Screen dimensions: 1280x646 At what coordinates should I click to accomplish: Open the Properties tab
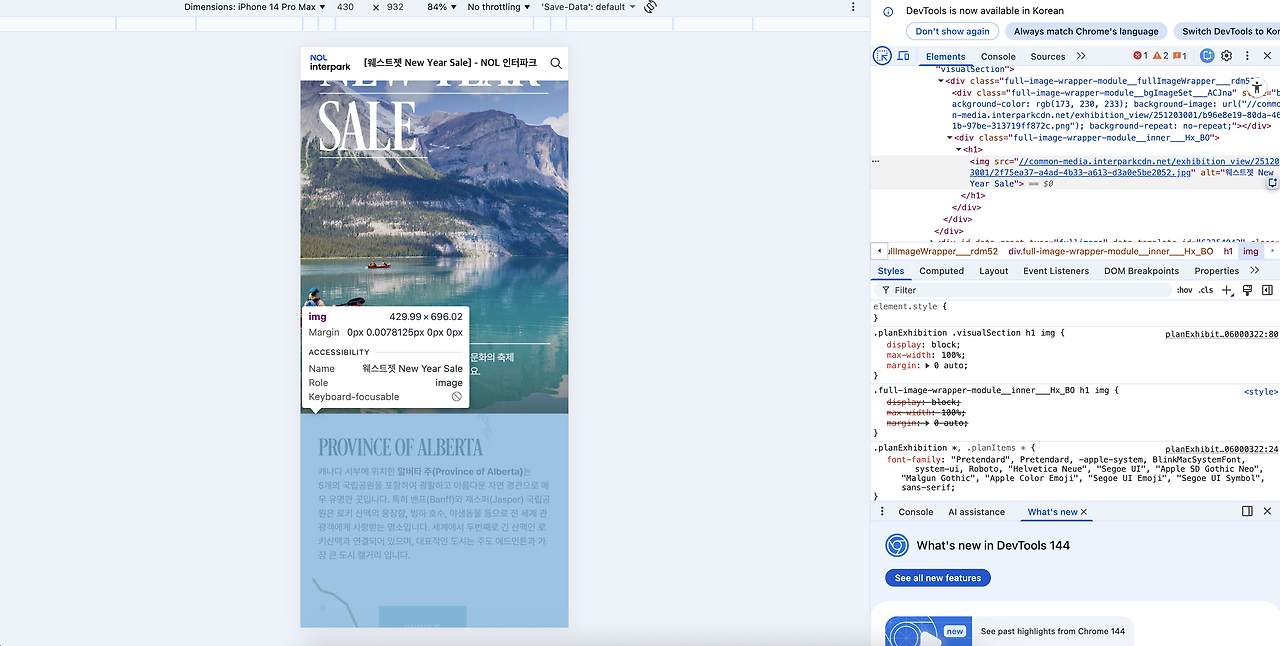click(1216, 271)
